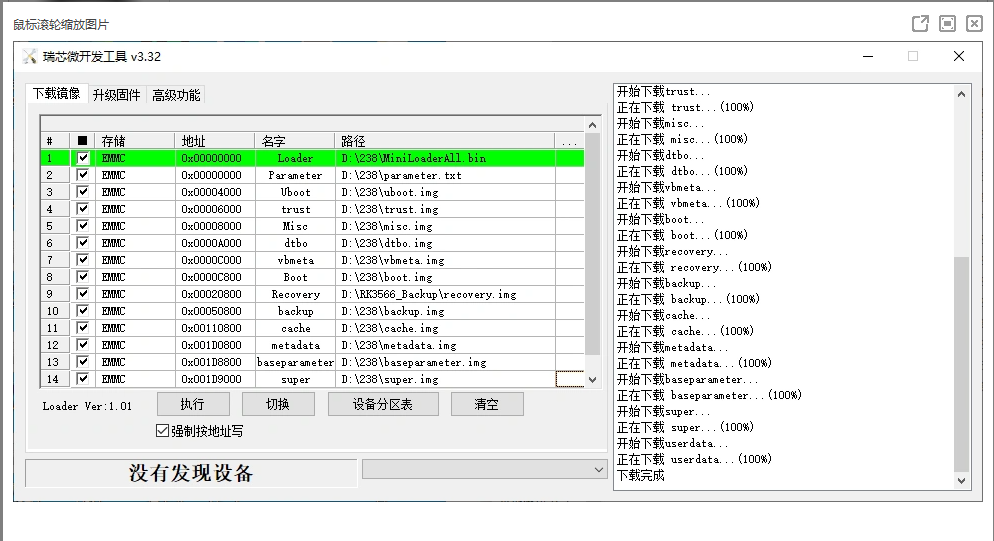This screenshot has height=541, width=994.
Task: Open image in new window icon
Action: [x=920, y=24]
